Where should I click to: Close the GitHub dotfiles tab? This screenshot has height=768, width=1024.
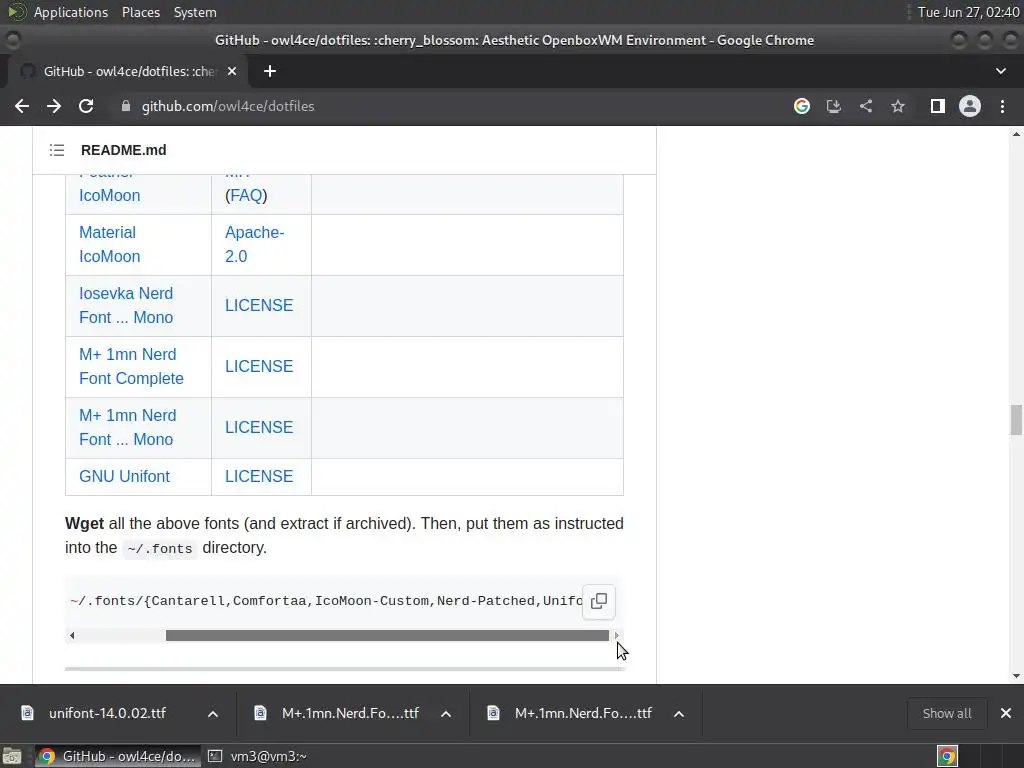[232, 71]
